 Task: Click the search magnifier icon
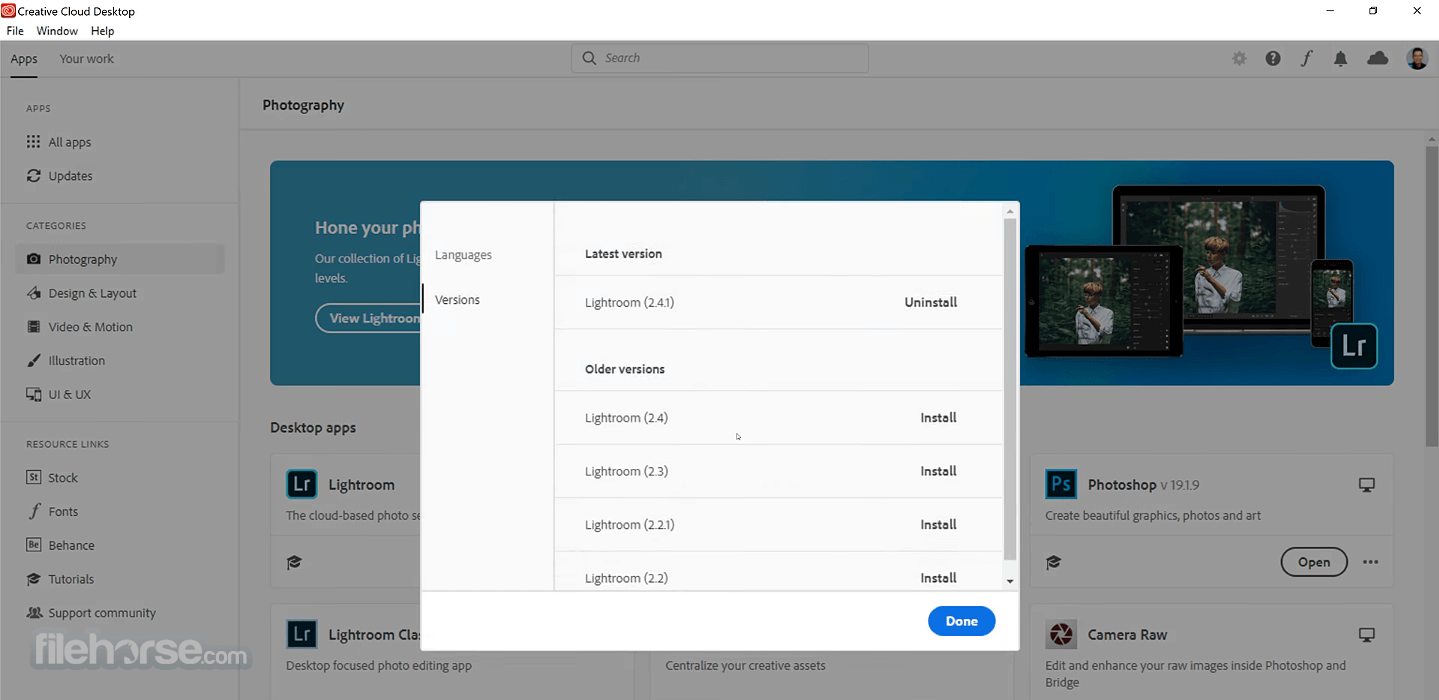[589, 58]
